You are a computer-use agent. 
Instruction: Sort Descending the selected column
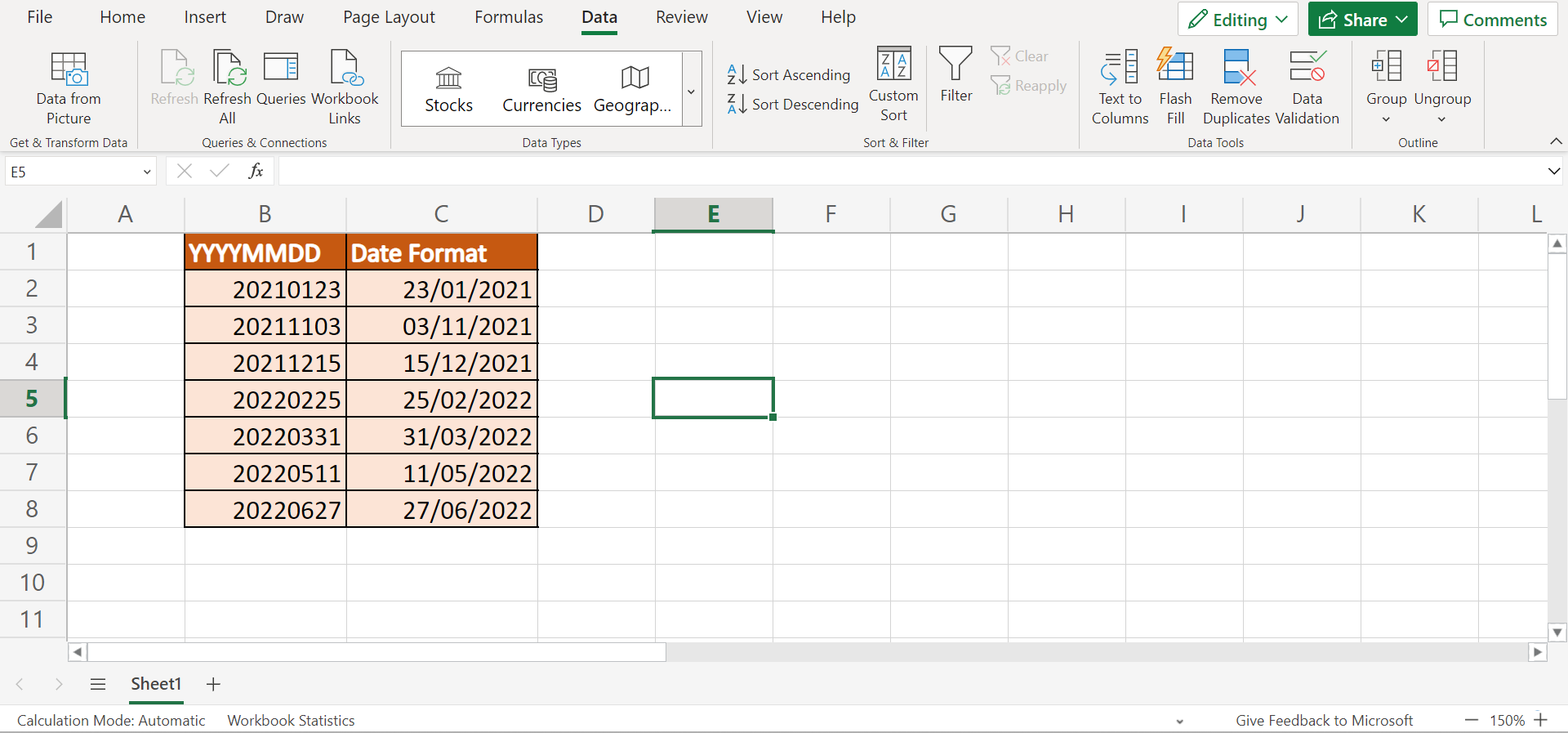point(793,104)
